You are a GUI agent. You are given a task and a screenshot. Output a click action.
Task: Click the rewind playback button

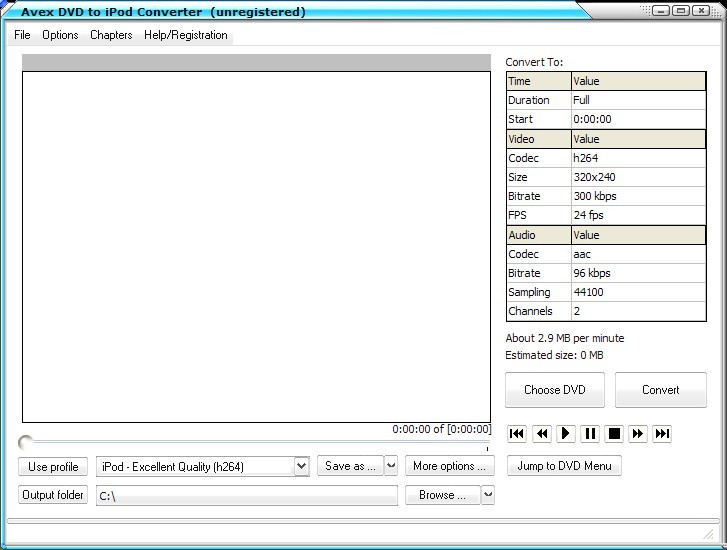(541, 434)
